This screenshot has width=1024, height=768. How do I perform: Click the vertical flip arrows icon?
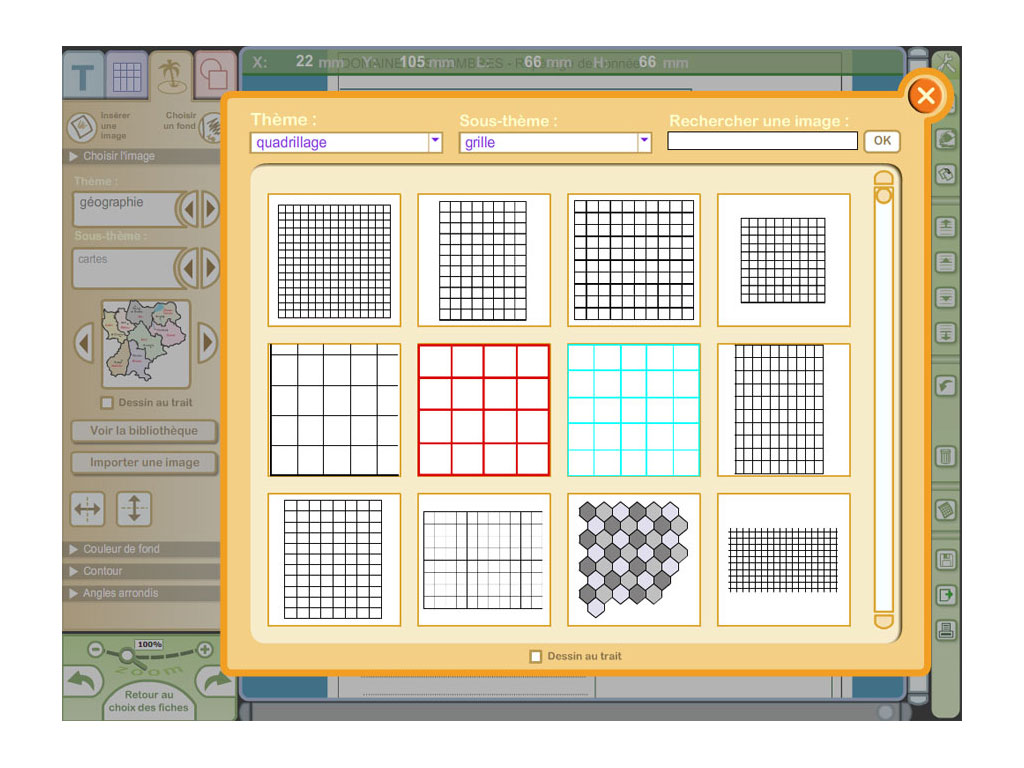[x=134, y=509]
